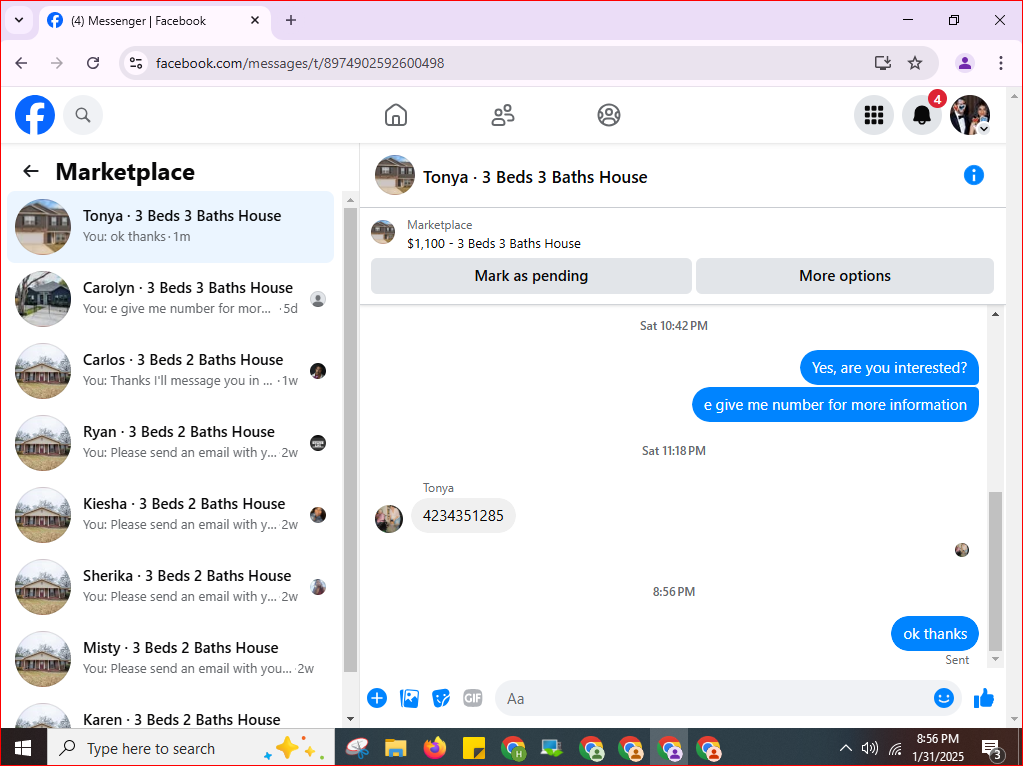Open the Facebook search magnifier
The height and width of the screenshot is (766, 1023).
(83, 115)
